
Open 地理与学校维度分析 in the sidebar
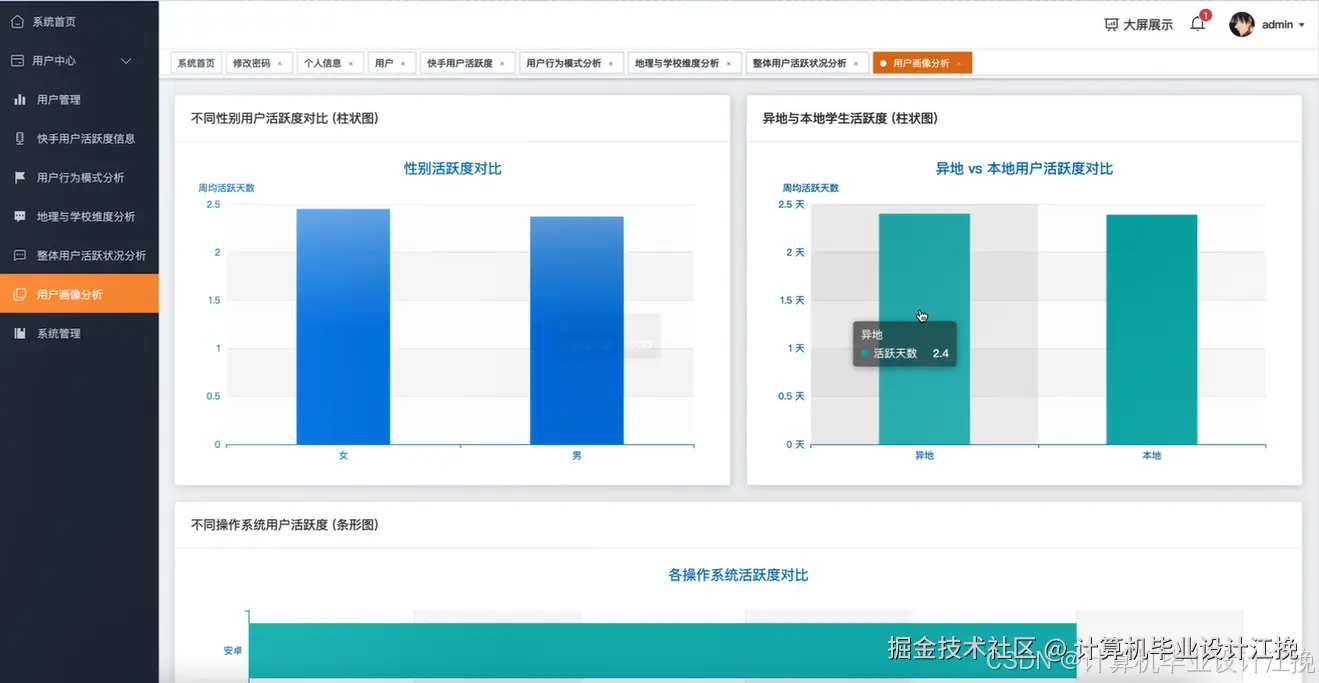(79, 216)
